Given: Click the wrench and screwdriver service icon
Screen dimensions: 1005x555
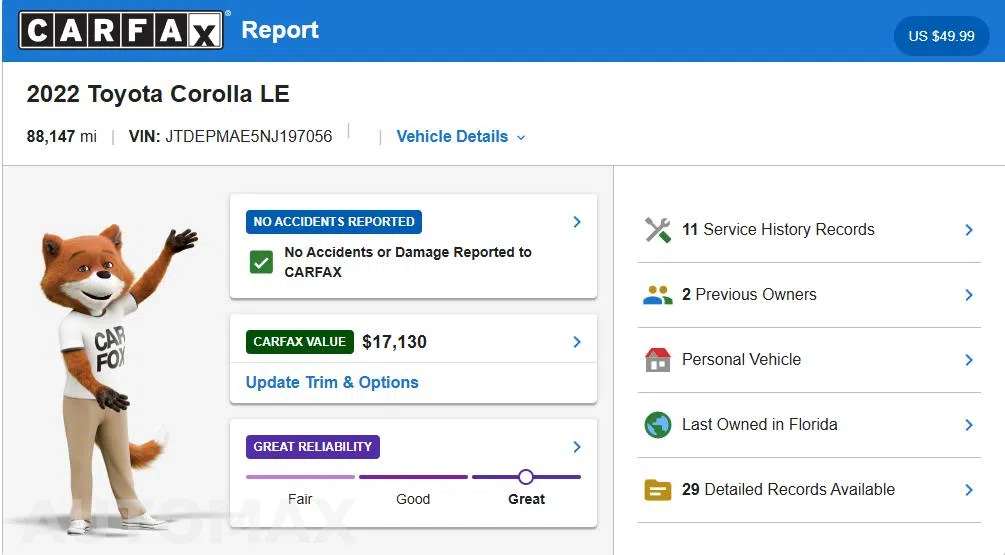Looking at the screenshot, I should (x=658, y=230).
